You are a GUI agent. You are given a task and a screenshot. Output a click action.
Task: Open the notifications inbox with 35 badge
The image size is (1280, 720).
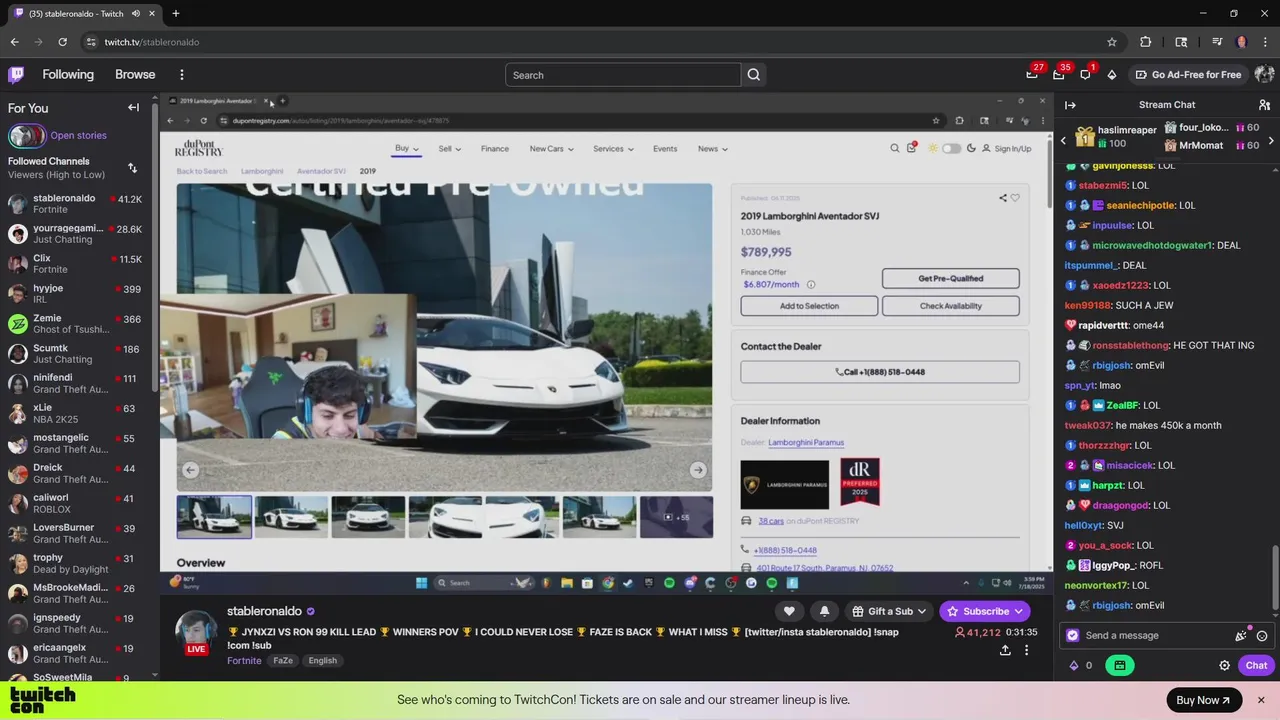[x=1058, y=75]
